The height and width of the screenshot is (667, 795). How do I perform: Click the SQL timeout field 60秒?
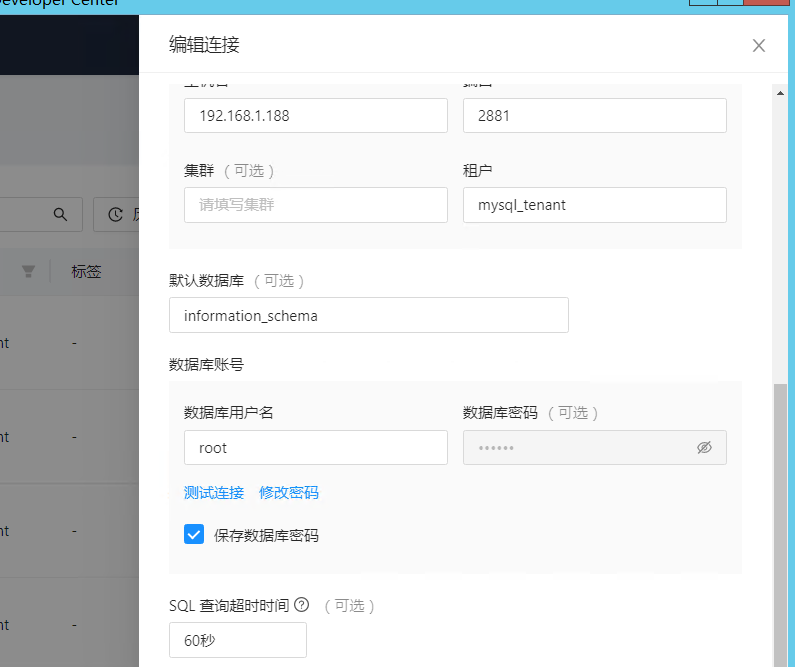238,640
